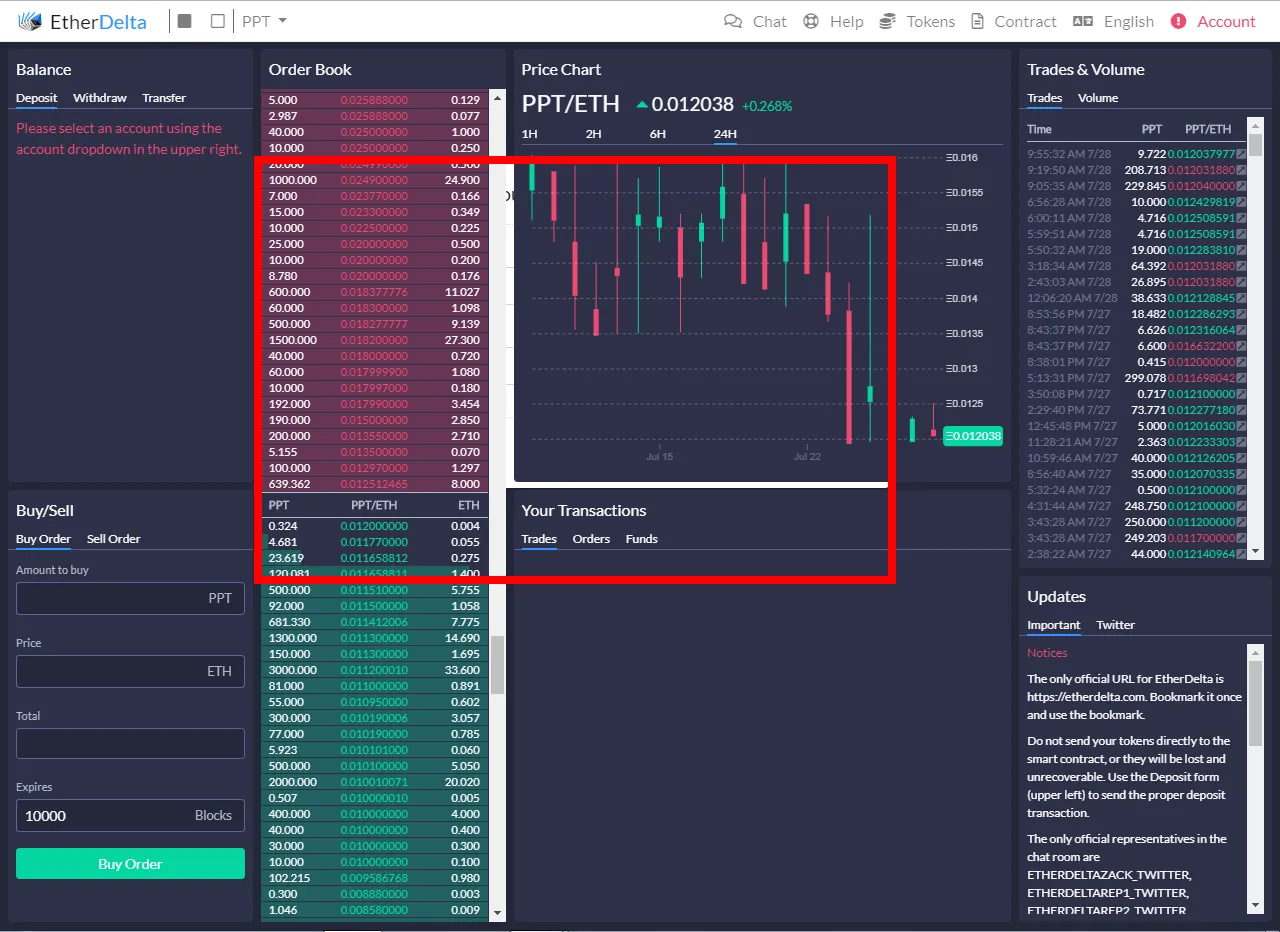Open transaction link for 5:50:32 AM trade
This screenshot has width=1280, height=932.
click(1242, 250)
